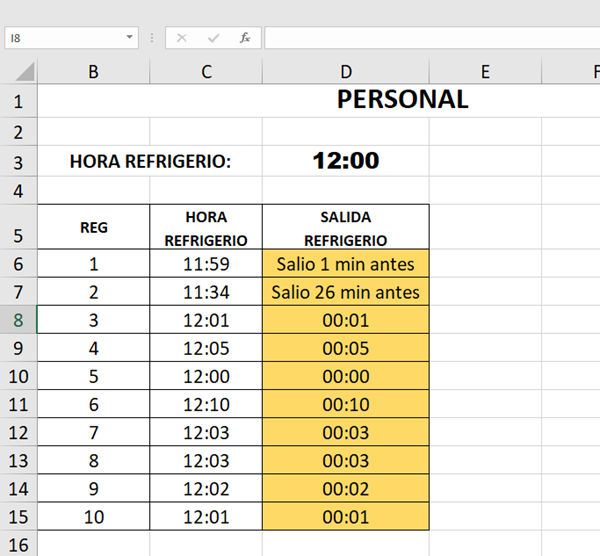
Task: Click the Cancel X icon in formula bar
Action: 181,38
